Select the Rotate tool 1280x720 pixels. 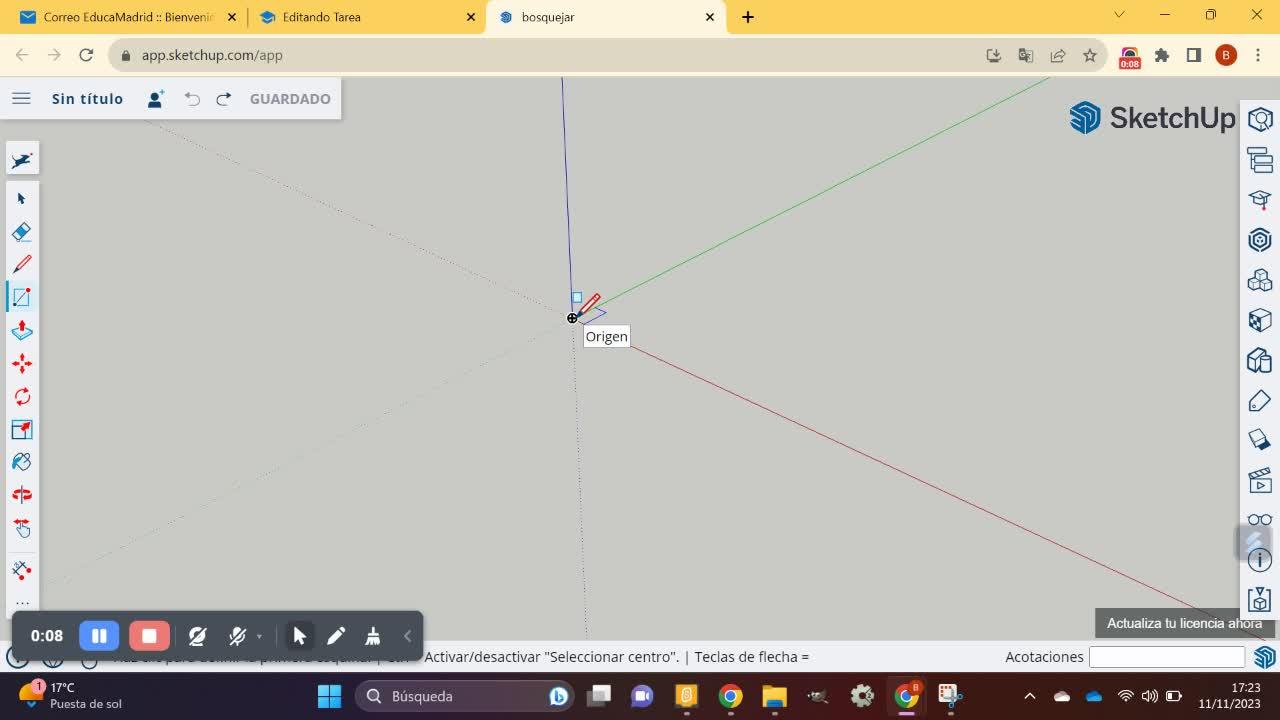22,396
